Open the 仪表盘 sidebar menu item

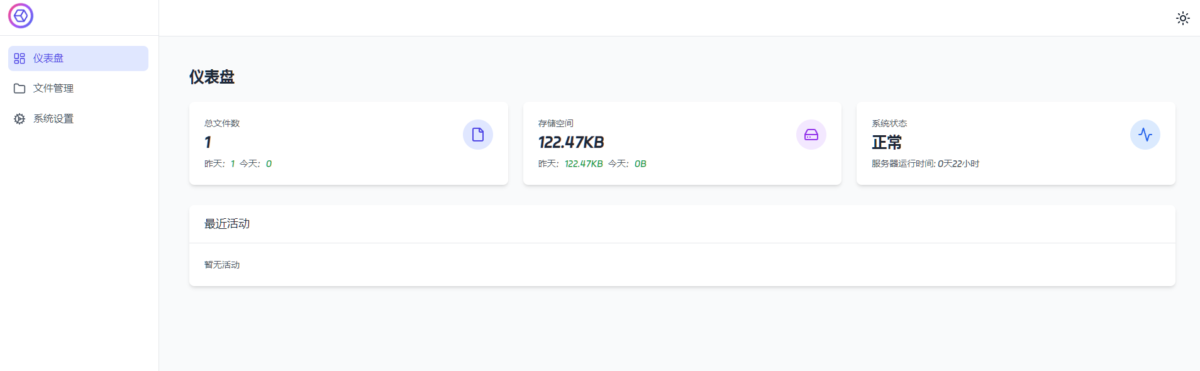point(78,58)
